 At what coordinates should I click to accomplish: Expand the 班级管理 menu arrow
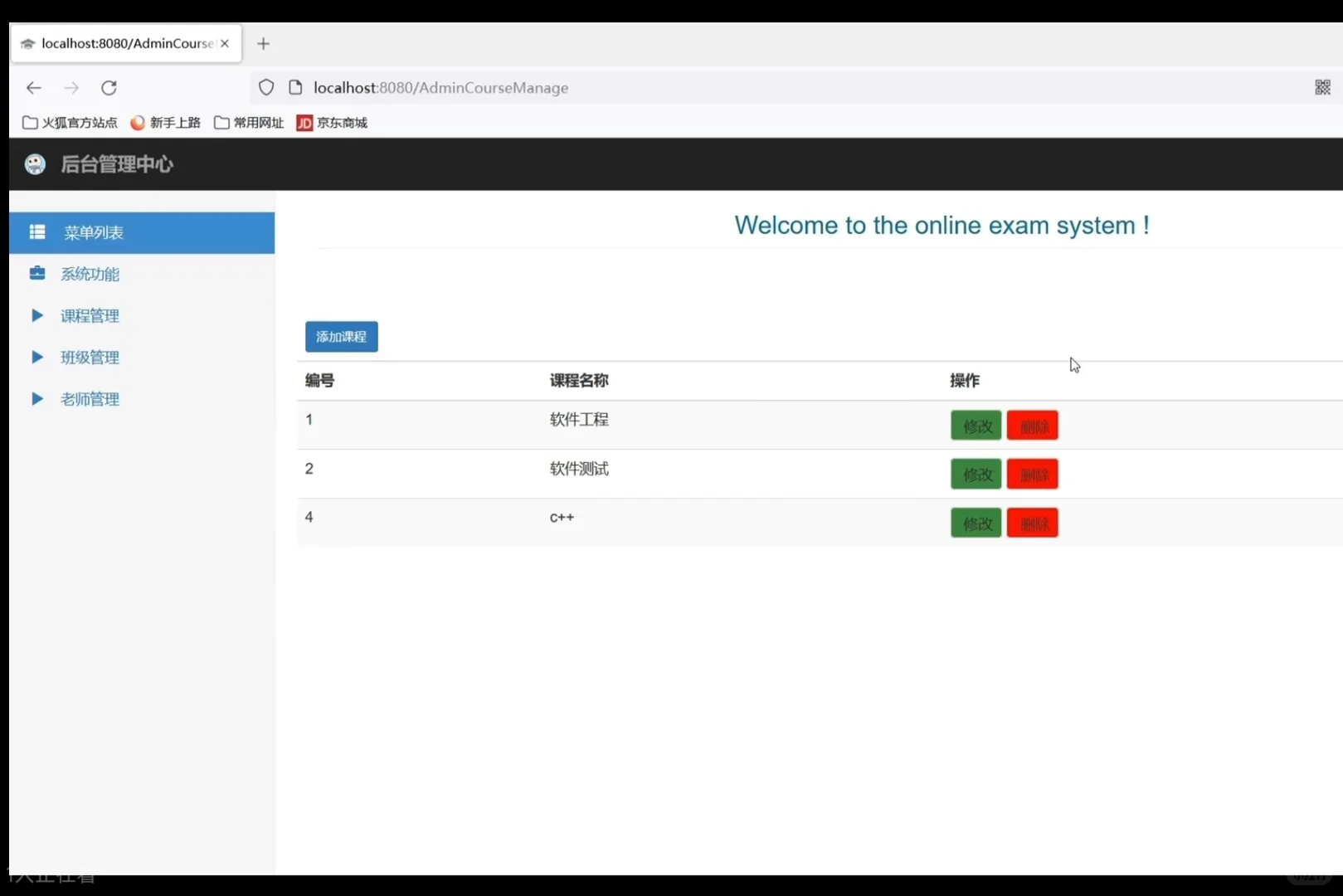(36, 357)
